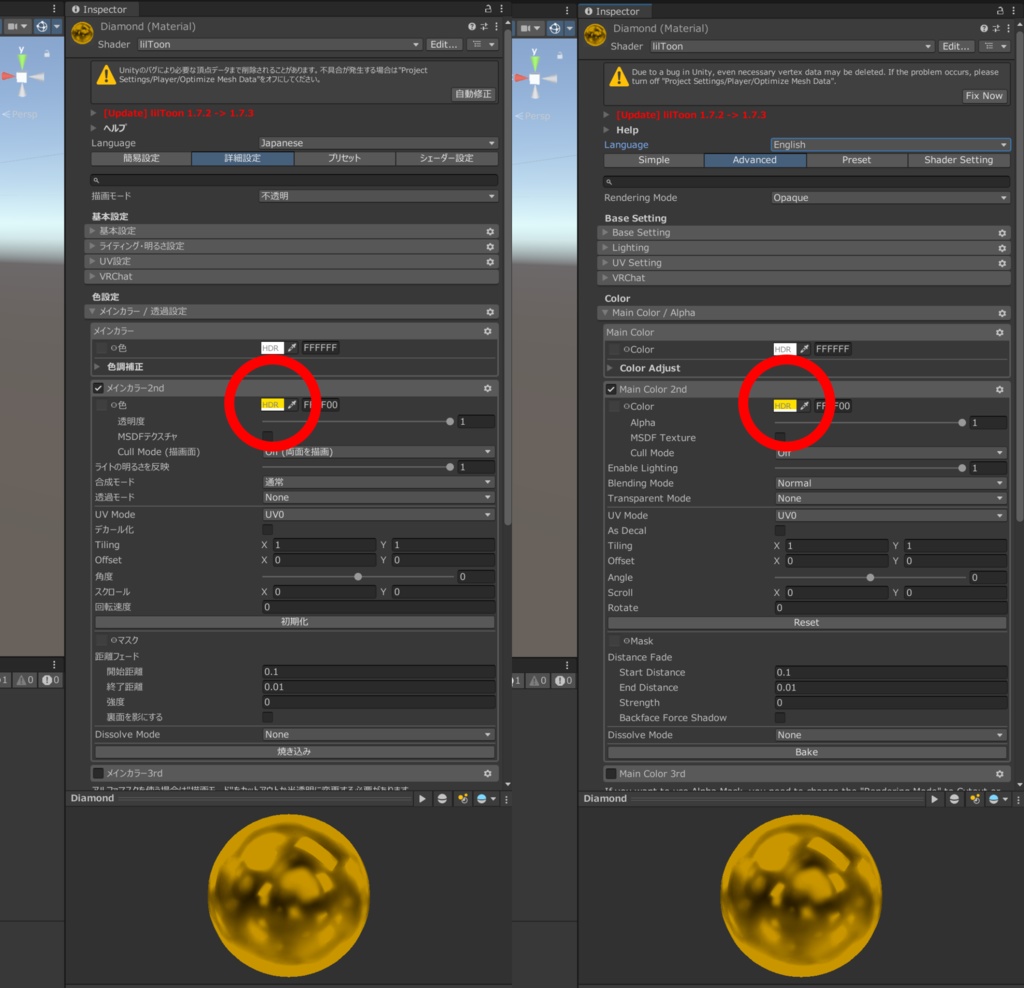Click the preview lighting icon in English Diamond preview
This screenshot has width=1024, height=988.
pyautogui.click(x=975, y=799)
